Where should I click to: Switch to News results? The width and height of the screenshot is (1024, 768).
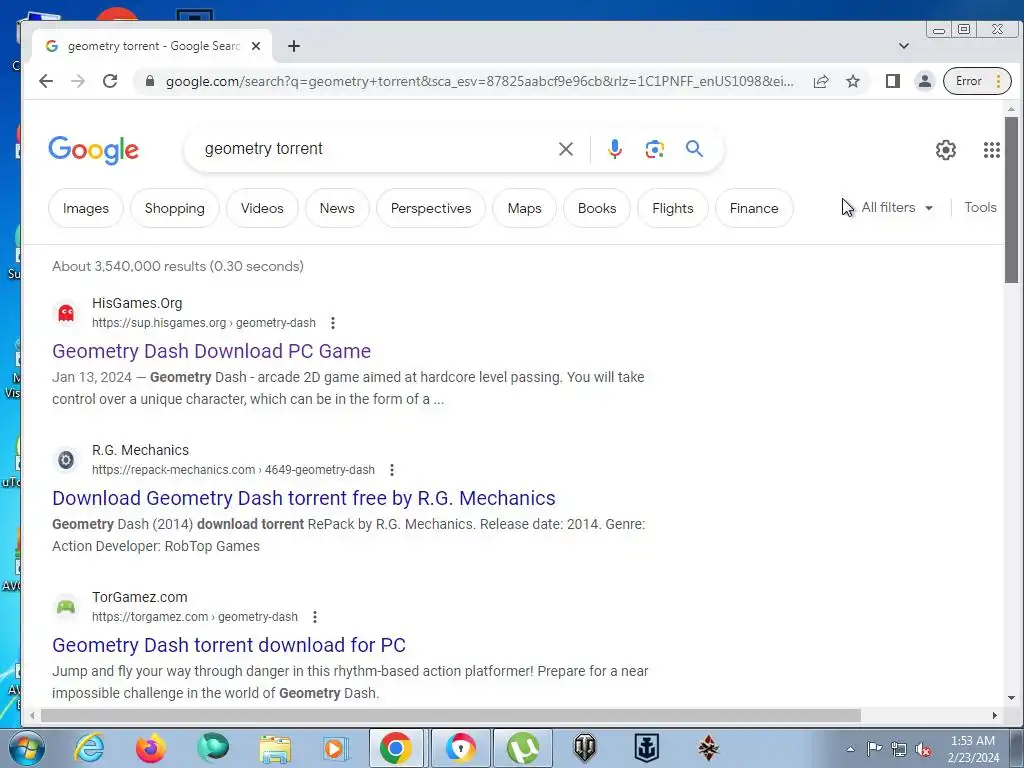337,208
